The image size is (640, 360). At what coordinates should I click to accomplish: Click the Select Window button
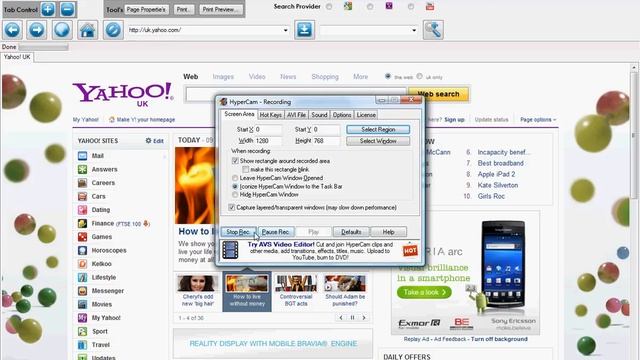coord(378,141)
